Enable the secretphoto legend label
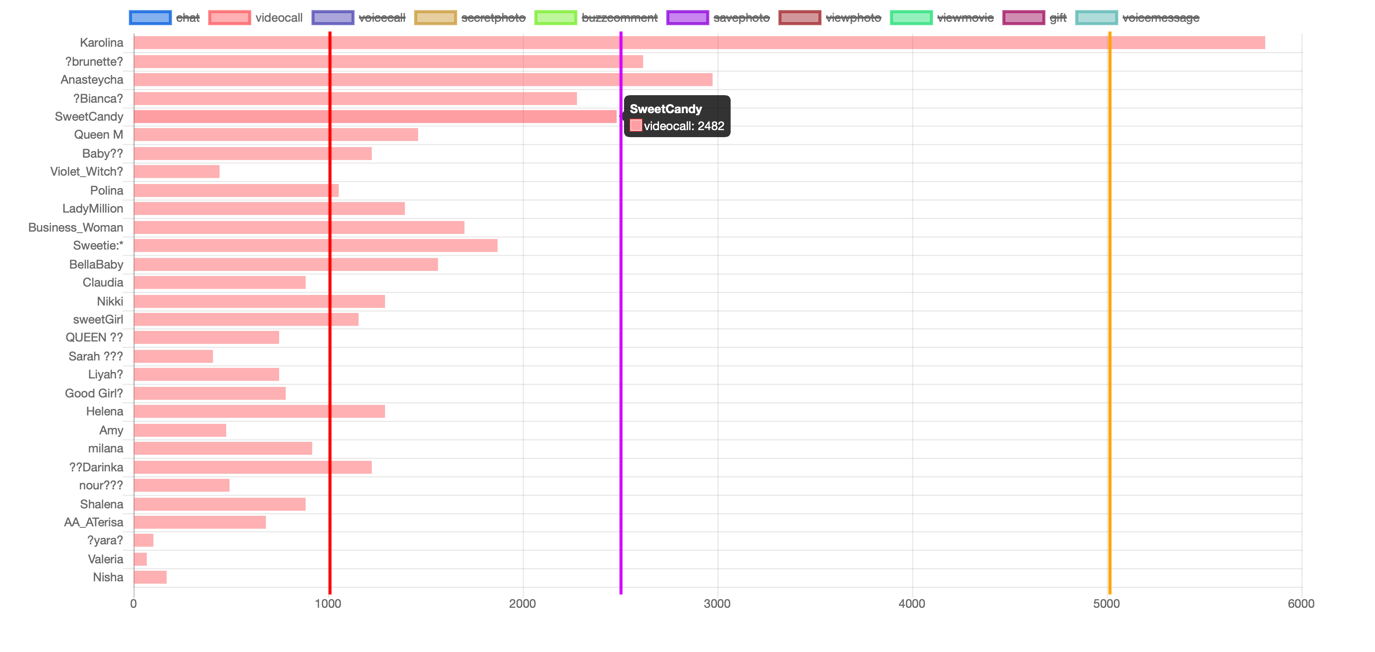 click(494, 17)
